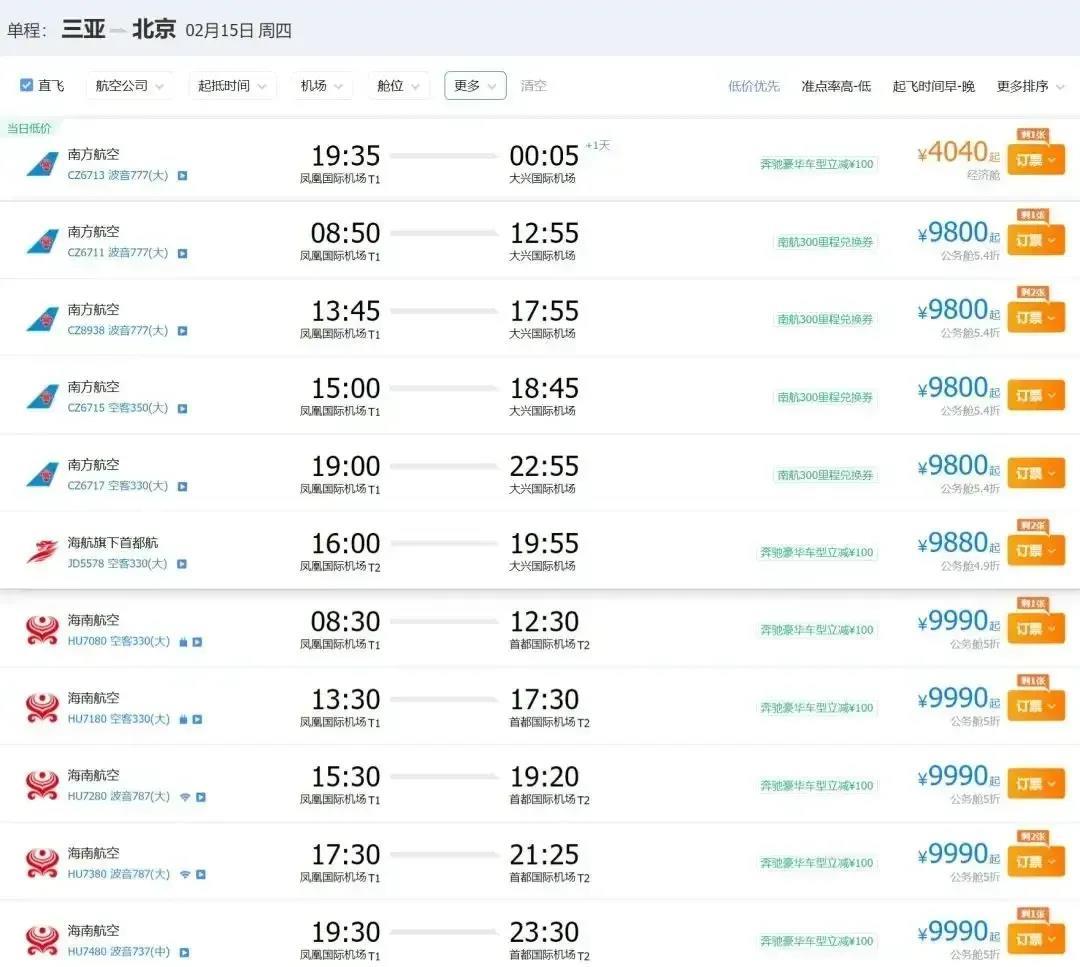Click China Southern logo for flight CZ6717
This screenshot has width=1080, height=967.
click(42, 475)
